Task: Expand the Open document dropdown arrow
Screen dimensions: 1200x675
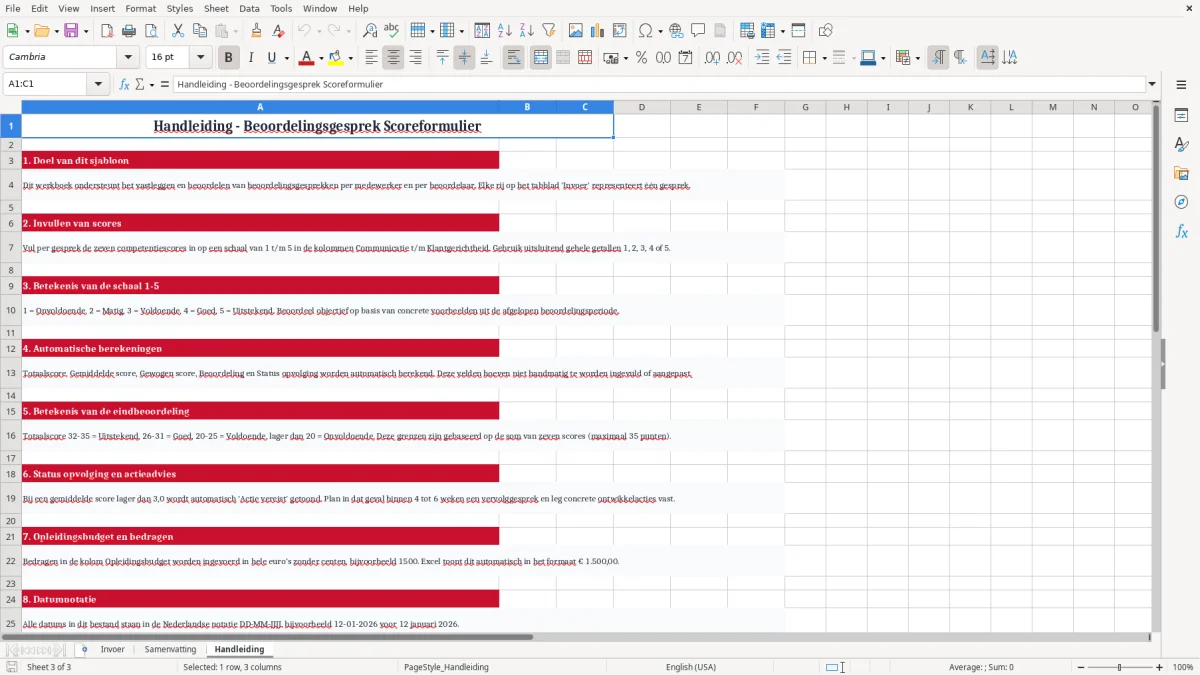Action: 56,31
